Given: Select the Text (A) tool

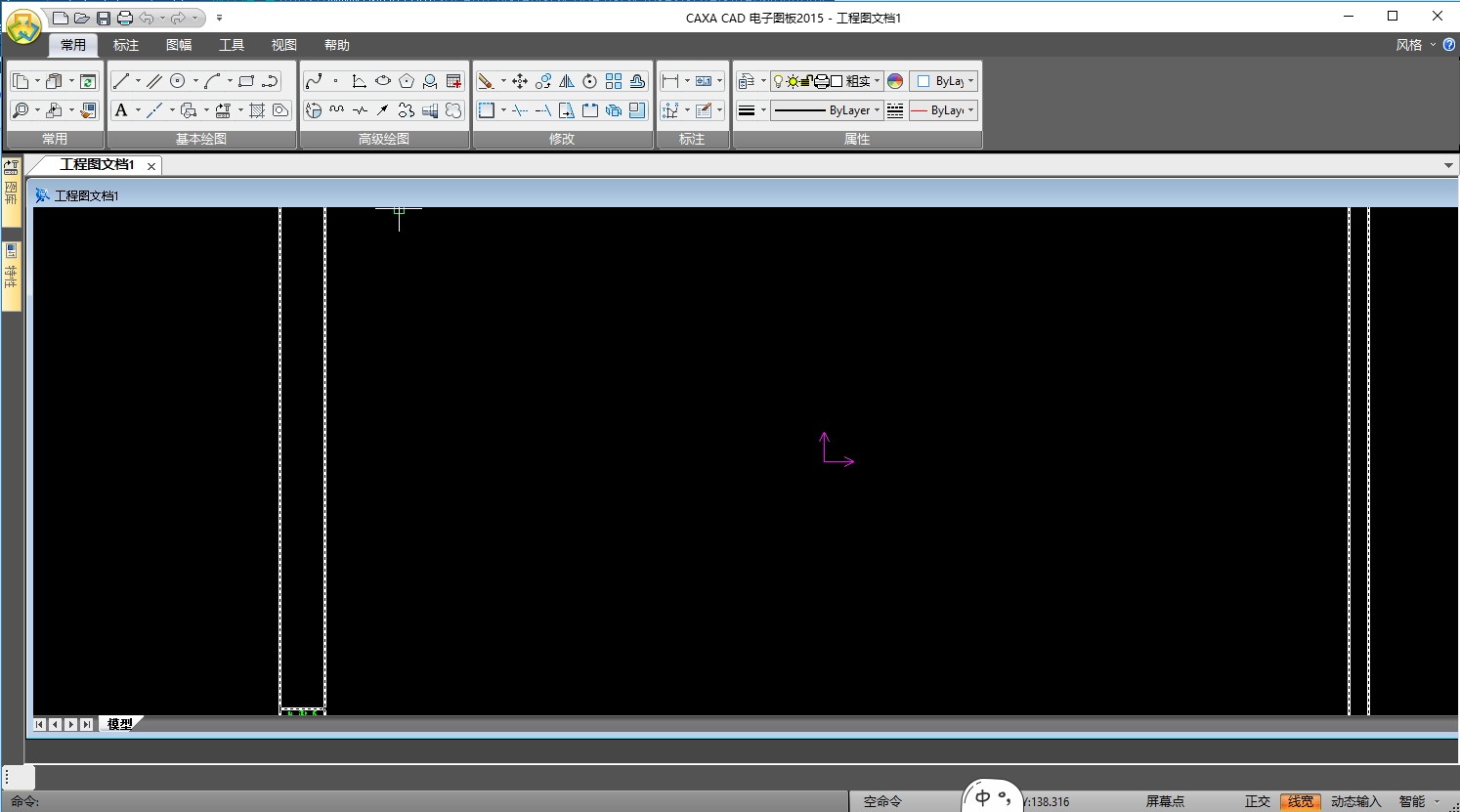Looking at the screenshot, I should [x=121, y=110].
